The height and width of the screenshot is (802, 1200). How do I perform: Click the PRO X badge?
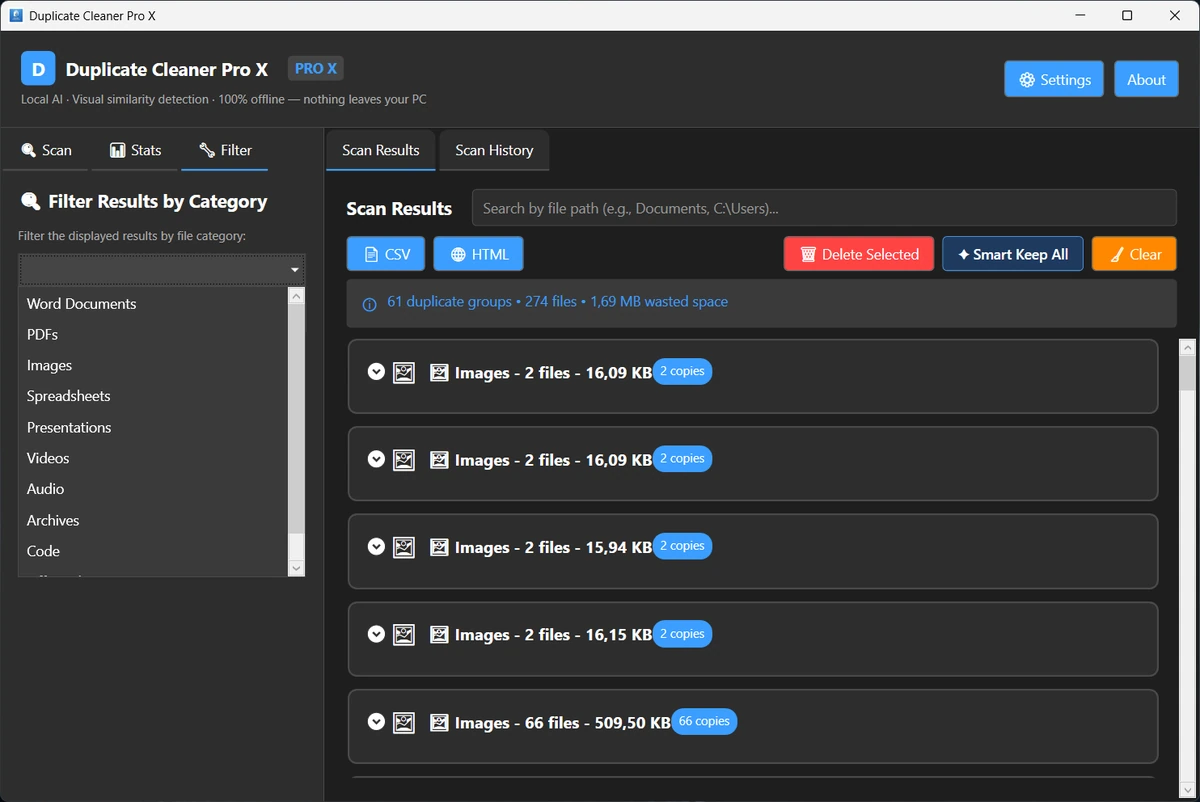point(316,68)
